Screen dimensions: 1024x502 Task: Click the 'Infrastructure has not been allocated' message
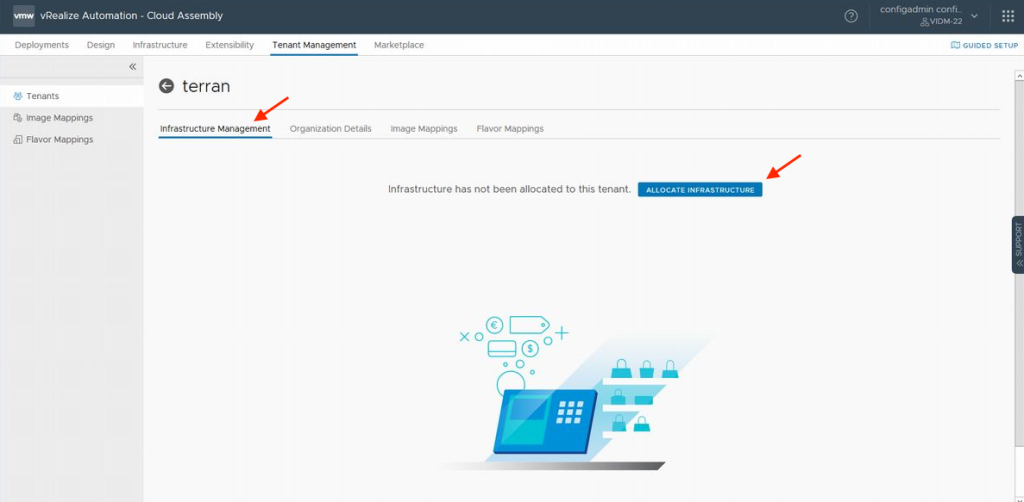click(509, 189)
